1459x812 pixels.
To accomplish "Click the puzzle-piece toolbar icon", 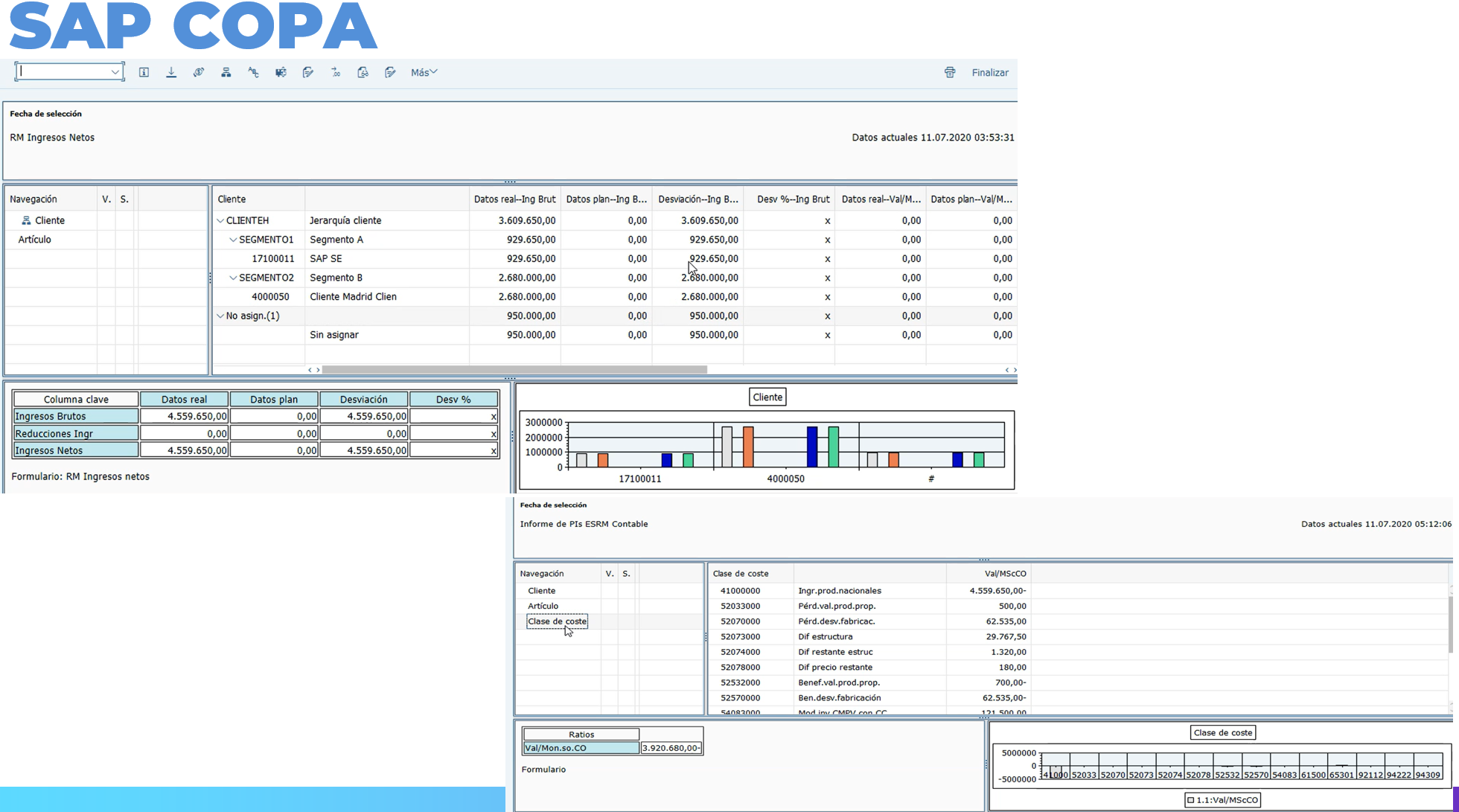I will (281, 72).
